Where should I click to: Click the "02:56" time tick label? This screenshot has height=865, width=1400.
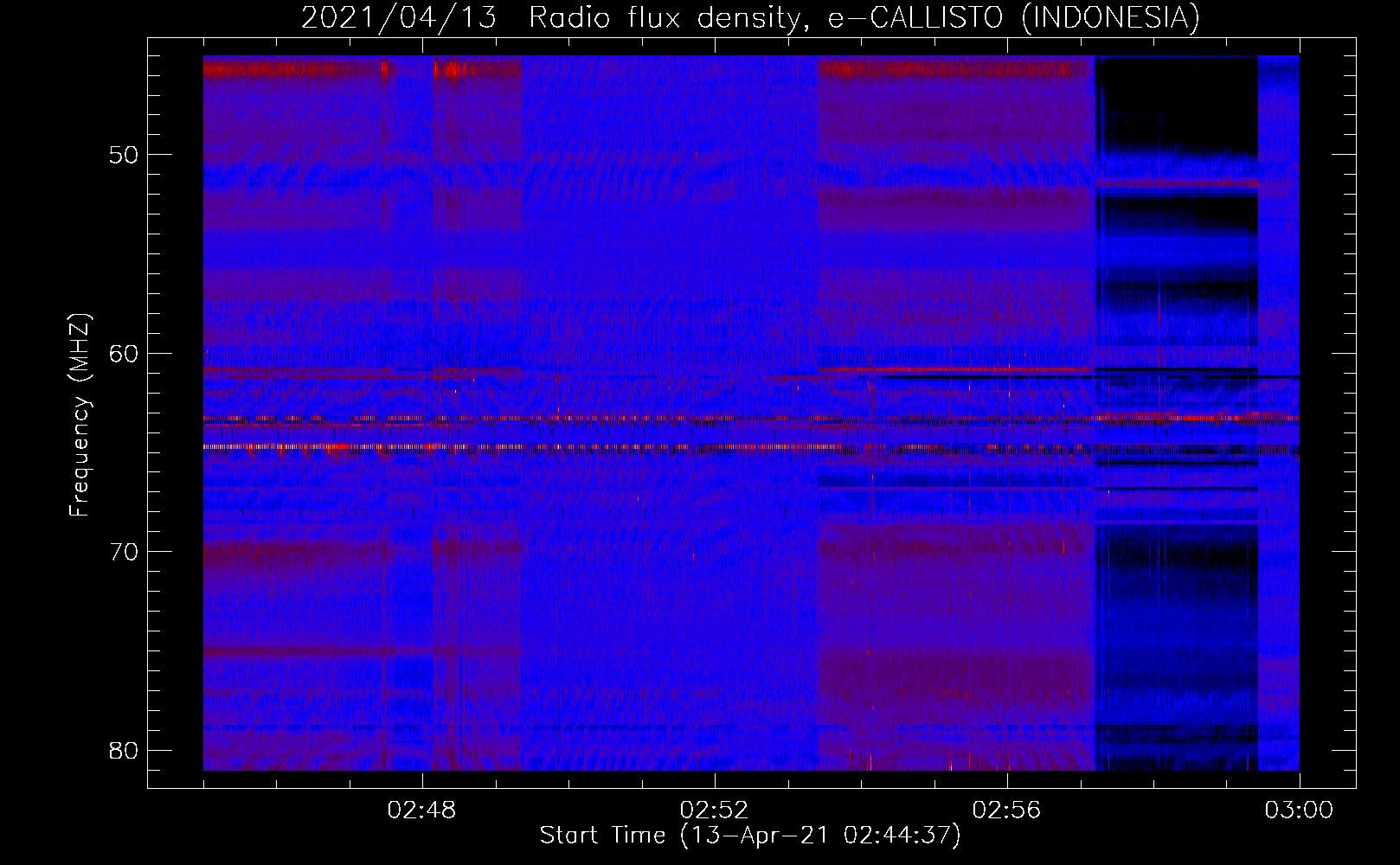(x=1007, y=811)
